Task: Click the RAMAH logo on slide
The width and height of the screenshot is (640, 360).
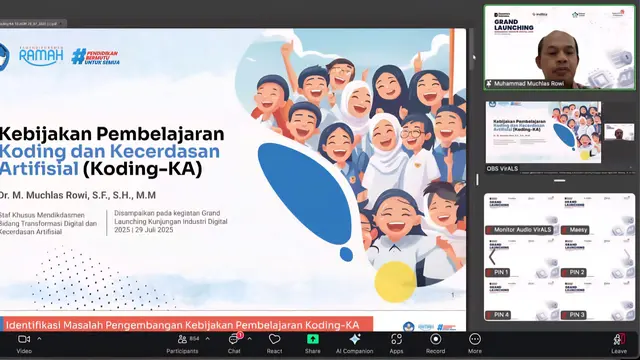Action: 41,56
